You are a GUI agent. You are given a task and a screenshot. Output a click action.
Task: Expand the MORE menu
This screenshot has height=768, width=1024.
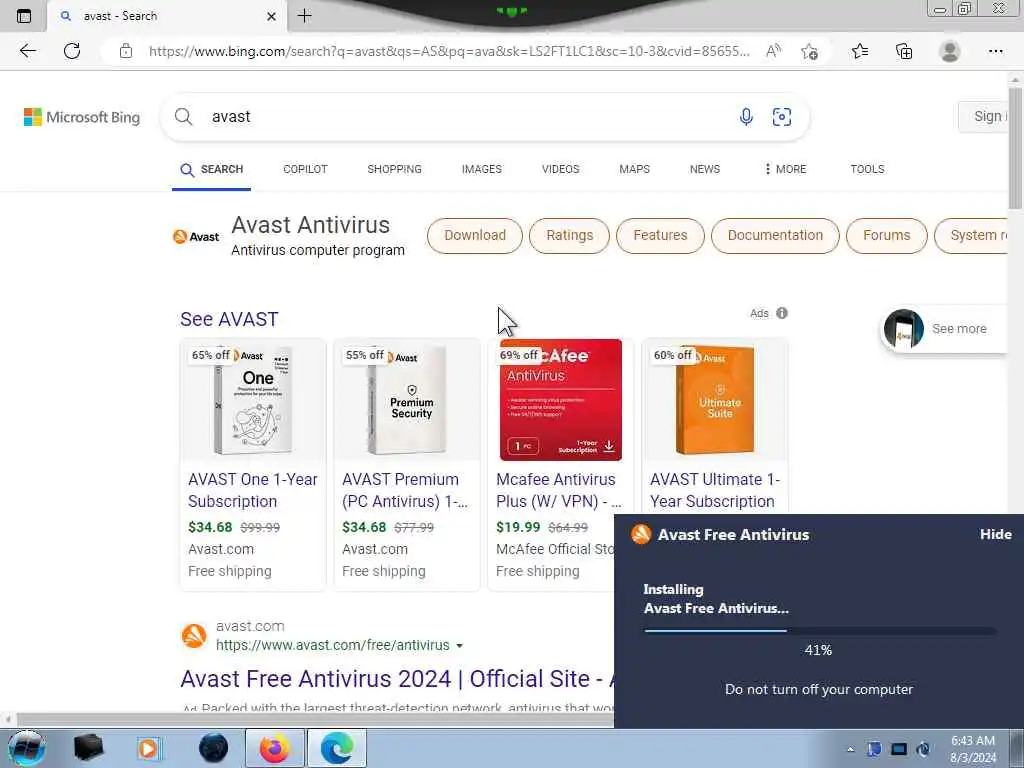click(786, 169)
